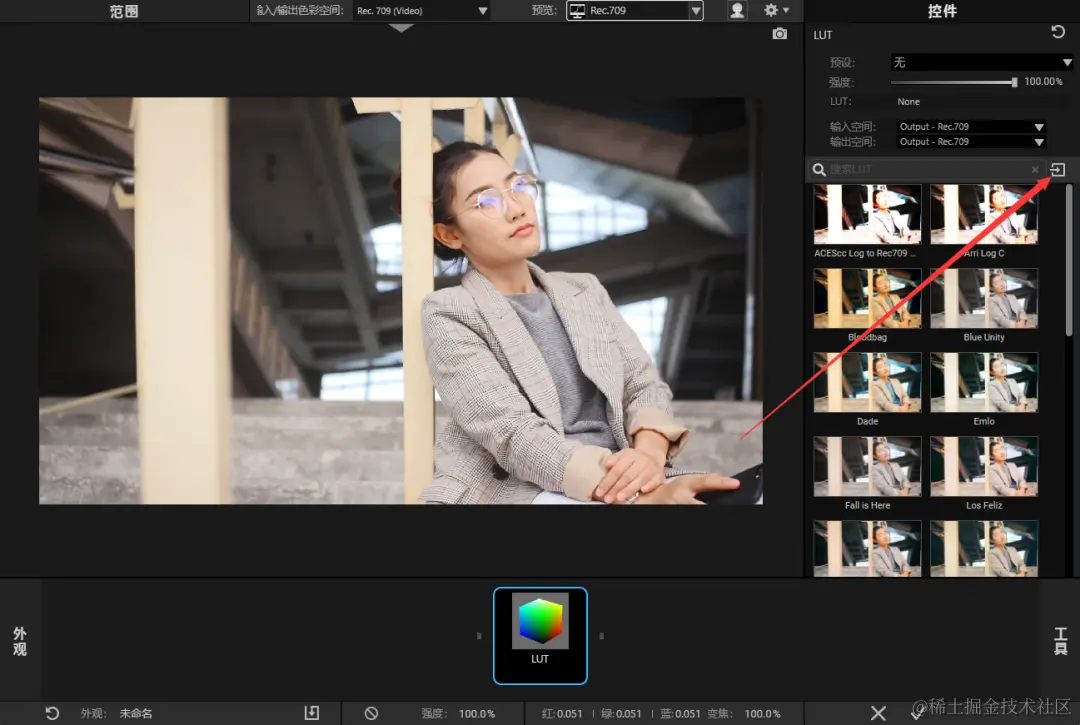Viewport: 1080px width, 725px height.
Task: Click the 100.00% strength value in LUT panel
Action: point(1043,81)
